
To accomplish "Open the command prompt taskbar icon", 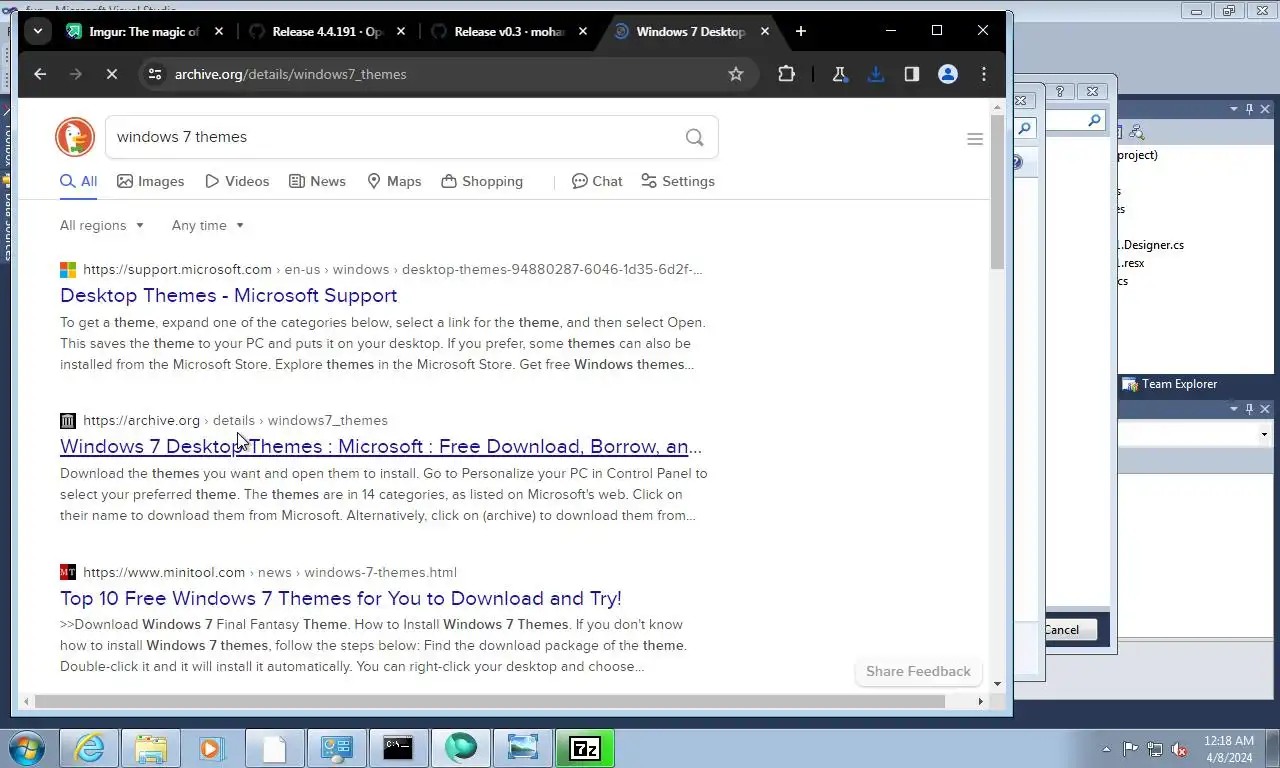I will pos(398,748).
